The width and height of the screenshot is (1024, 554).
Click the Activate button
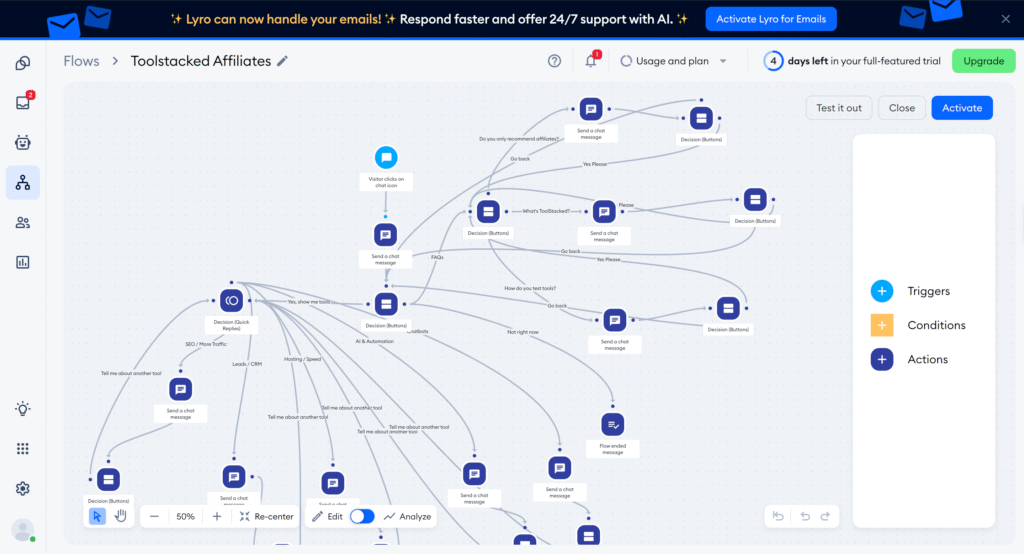[961, 108]
